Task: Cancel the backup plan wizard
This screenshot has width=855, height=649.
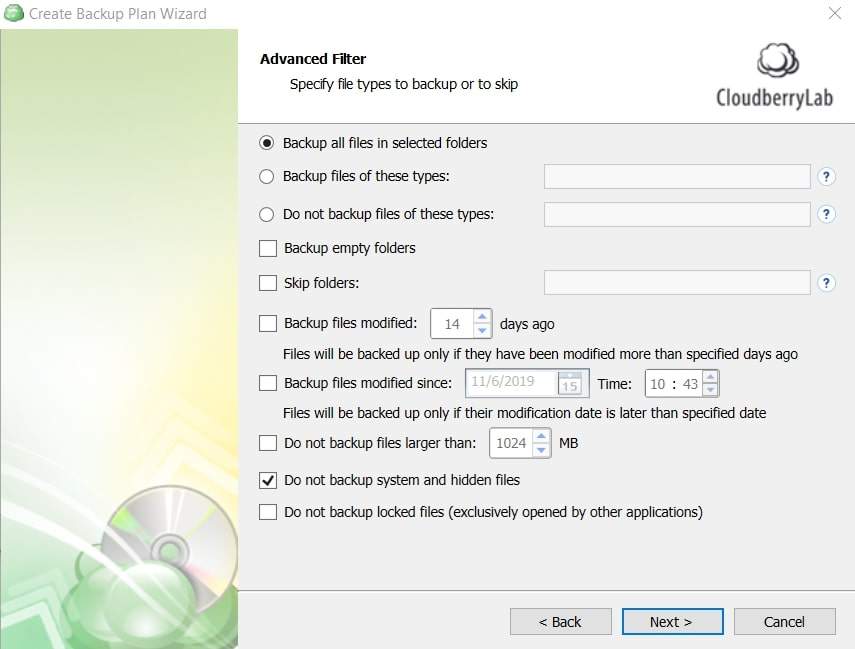Action: [784, 622]
